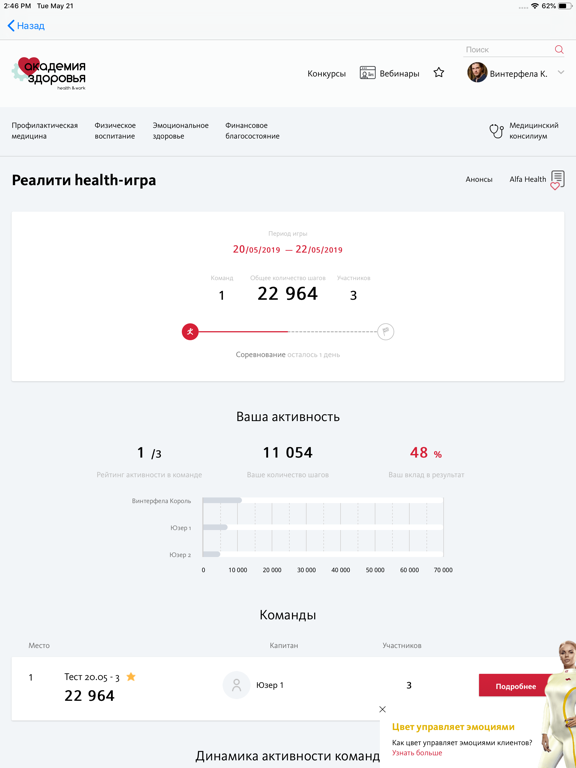Open Эмоциональное здоровье section
The height and width of the screenshot is (768, 576).
tap(180, 131)
